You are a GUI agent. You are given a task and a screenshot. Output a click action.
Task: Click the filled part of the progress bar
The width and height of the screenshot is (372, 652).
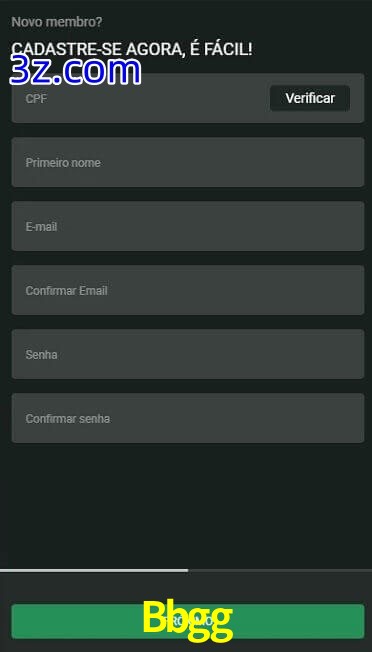(94, 570)
